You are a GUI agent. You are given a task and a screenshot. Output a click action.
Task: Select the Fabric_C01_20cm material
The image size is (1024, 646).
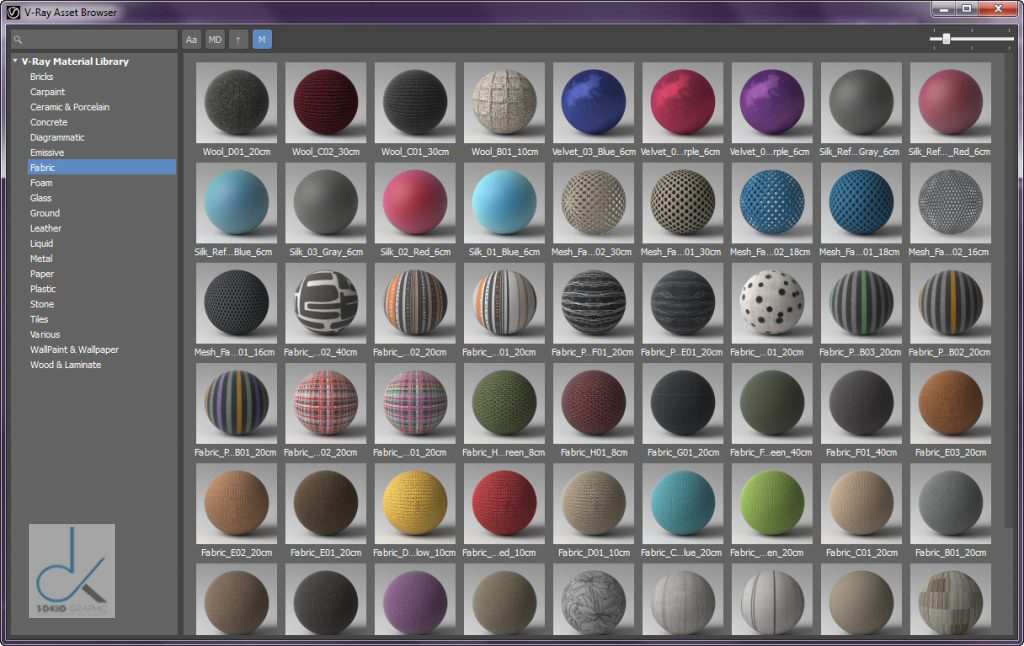pos(861,504)
